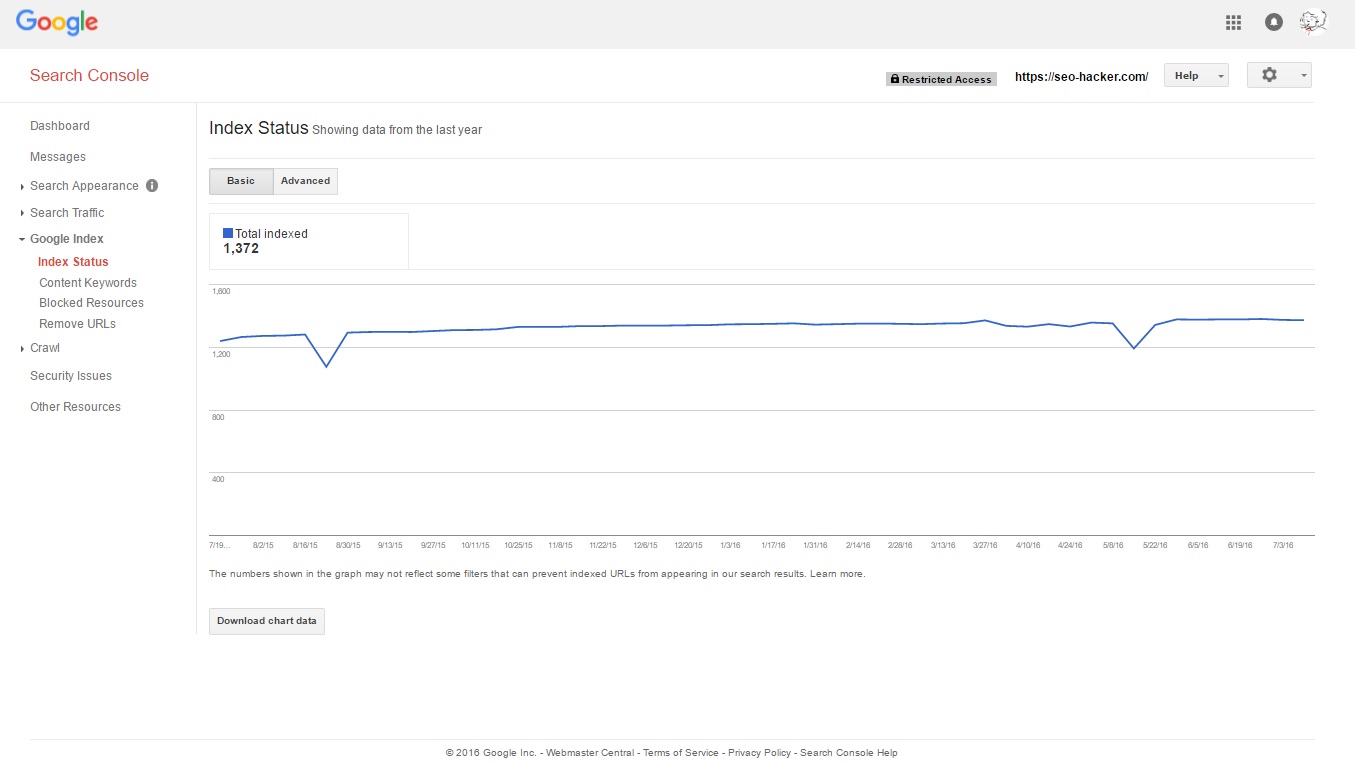Open the Learn more link
Image resolution: width=1355 pixels, height=763 pixels.
click(x=837, y=574)
